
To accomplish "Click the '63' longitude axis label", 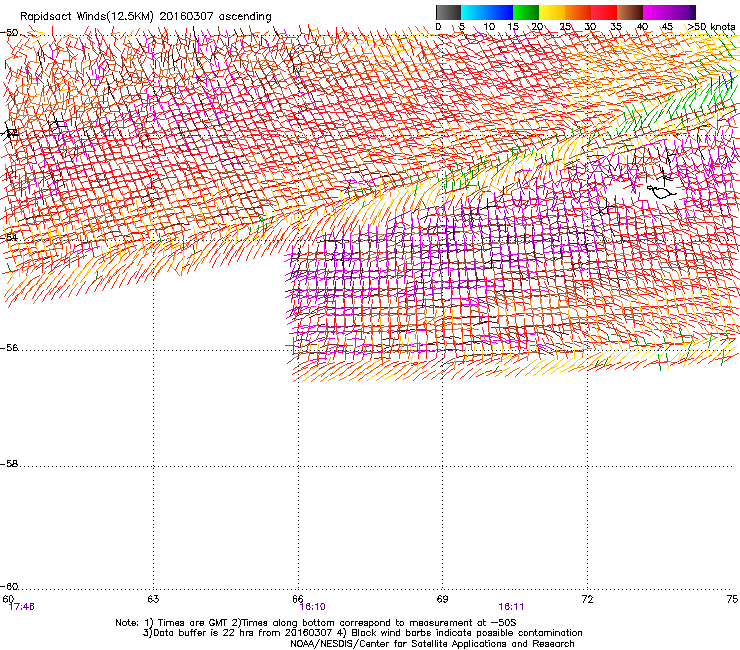I will click(153, 599).
